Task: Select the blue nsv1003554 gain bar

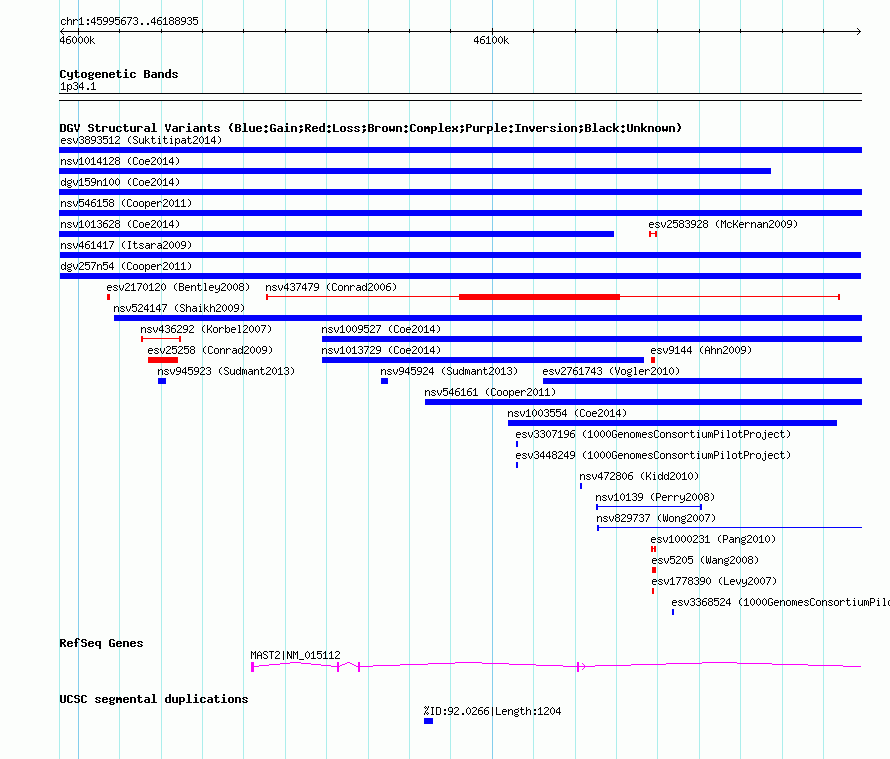Action: (x=672, y=423)
